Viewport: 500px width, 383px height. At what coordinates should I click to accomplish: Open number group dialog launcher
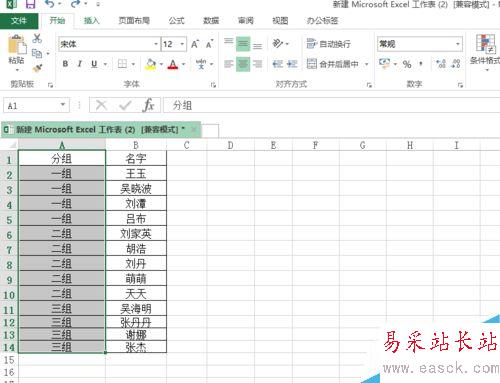point(460,85)
